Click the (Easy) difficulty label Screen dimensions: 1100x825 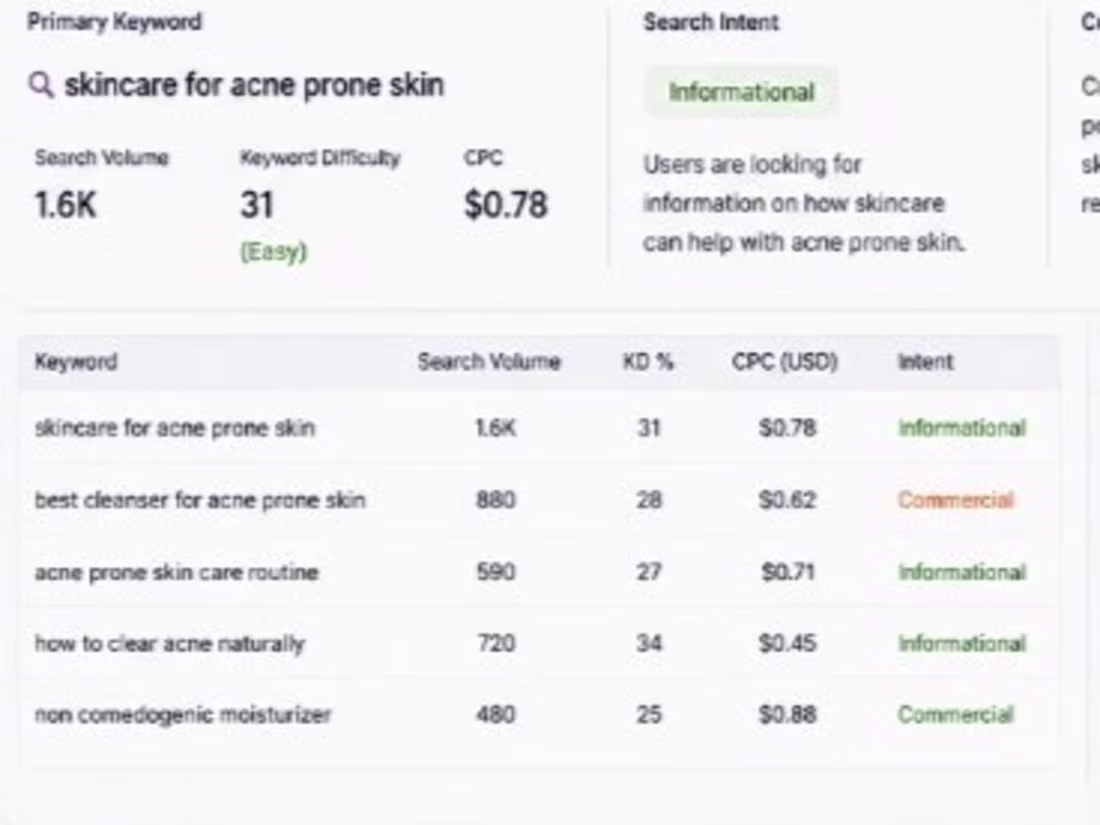click(274, 251)
